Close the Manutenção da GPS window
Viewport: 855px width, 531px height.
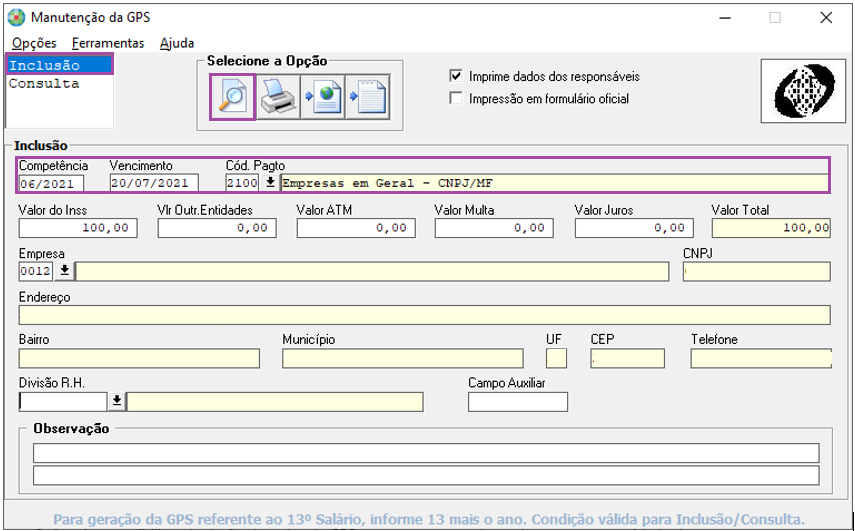point(826,17)
